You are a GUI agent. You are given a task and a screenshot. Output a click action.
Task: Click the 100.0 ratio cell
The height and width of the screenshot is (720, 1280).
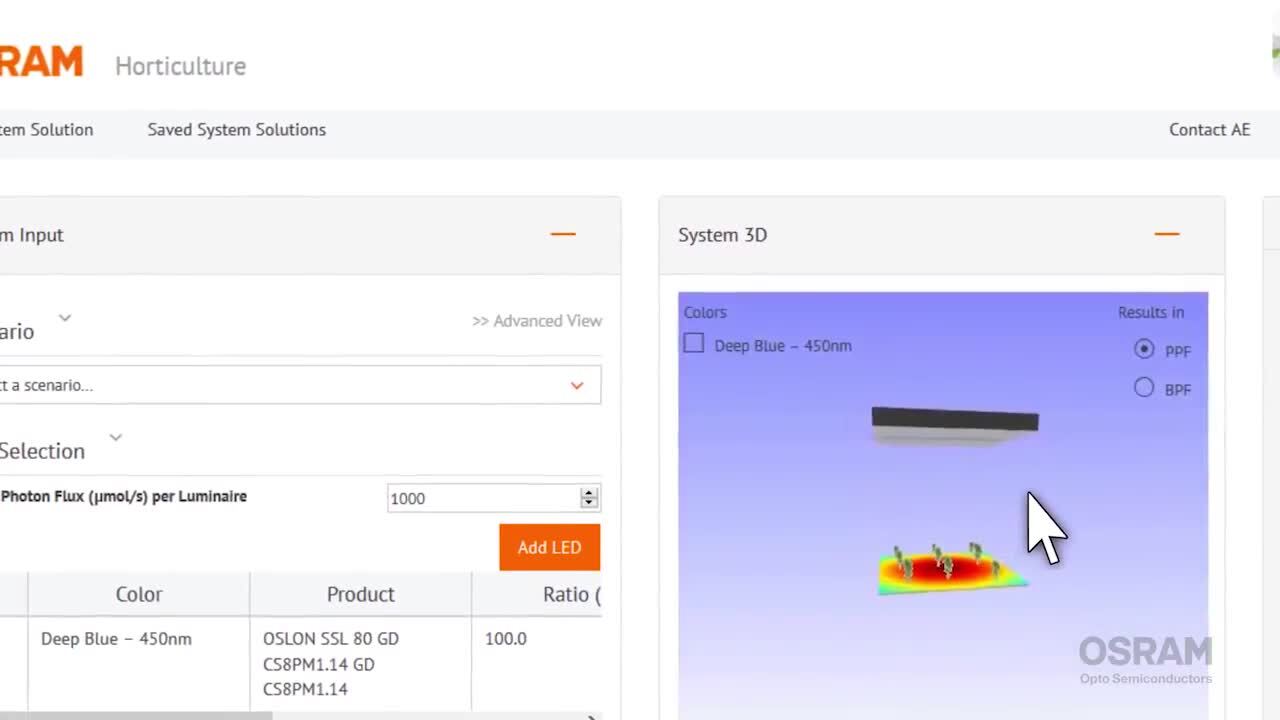pyautogui.click(x=537, y=664)
